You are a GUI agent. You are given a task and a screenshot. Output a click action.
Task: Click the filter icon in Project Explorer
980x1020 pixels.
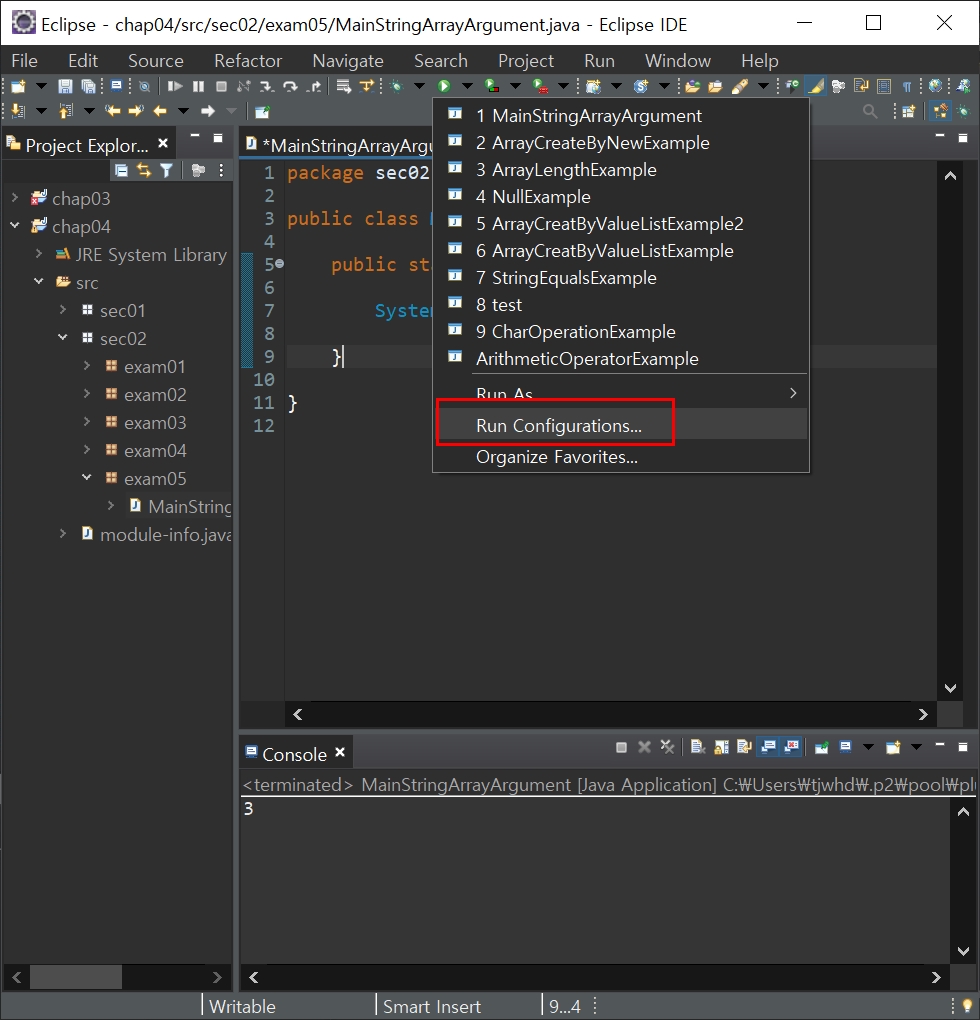tap(167, 170)
